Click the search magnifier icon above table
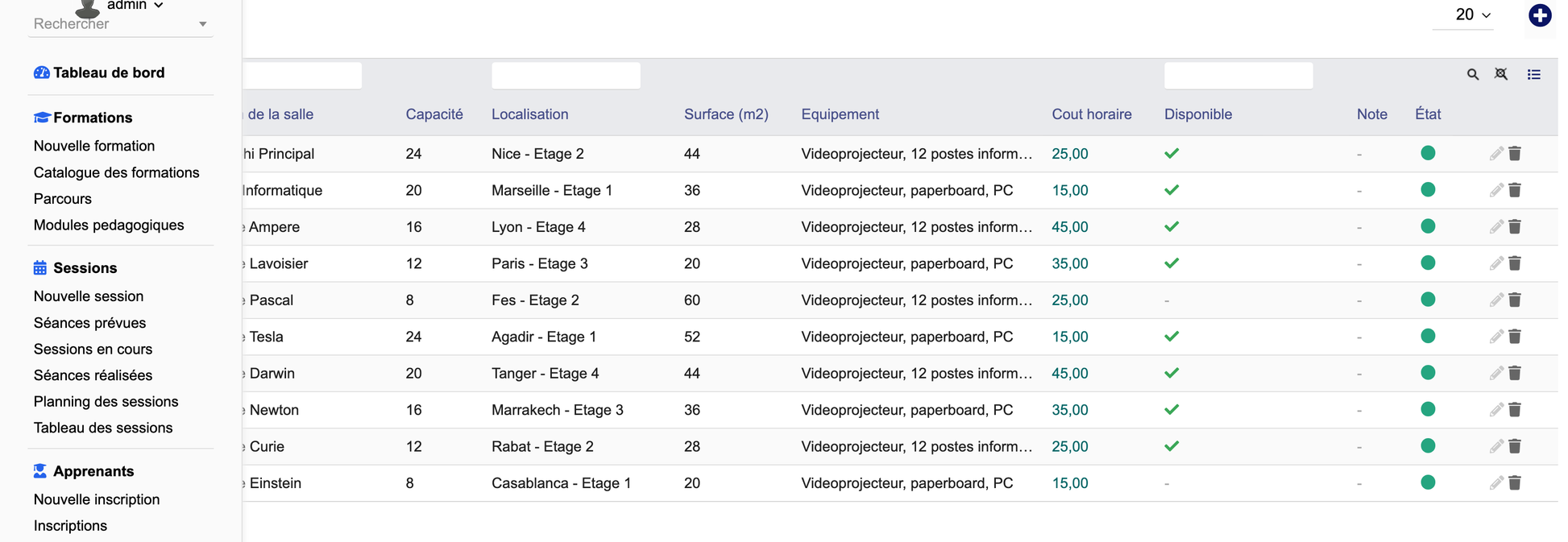The height and width of the screenshot is (542, 1568). pyautogui.click(x=1472, y=74)
